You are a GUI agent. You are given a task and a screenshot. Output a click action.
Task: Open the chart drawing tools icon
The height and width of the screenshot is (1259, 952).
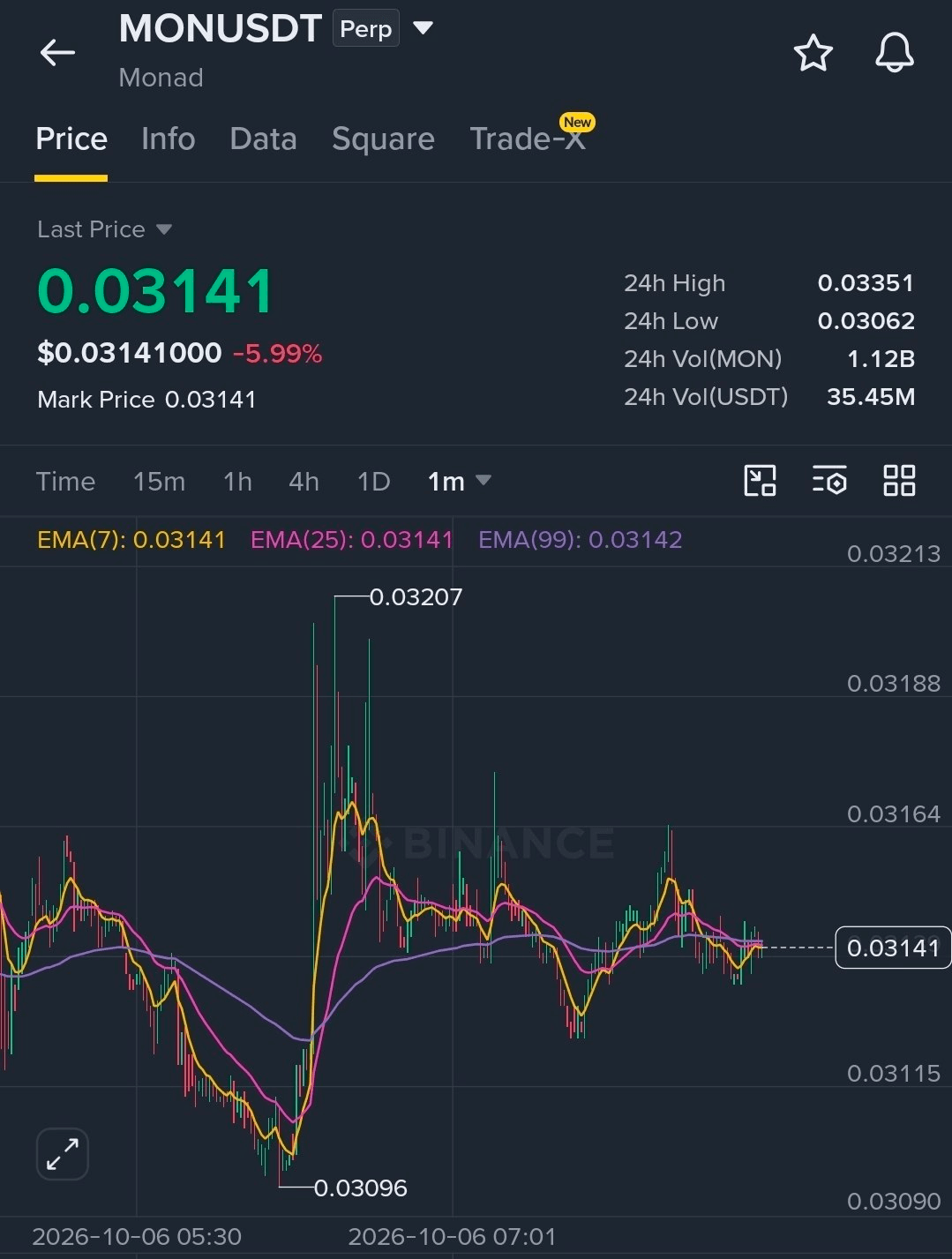760,481
